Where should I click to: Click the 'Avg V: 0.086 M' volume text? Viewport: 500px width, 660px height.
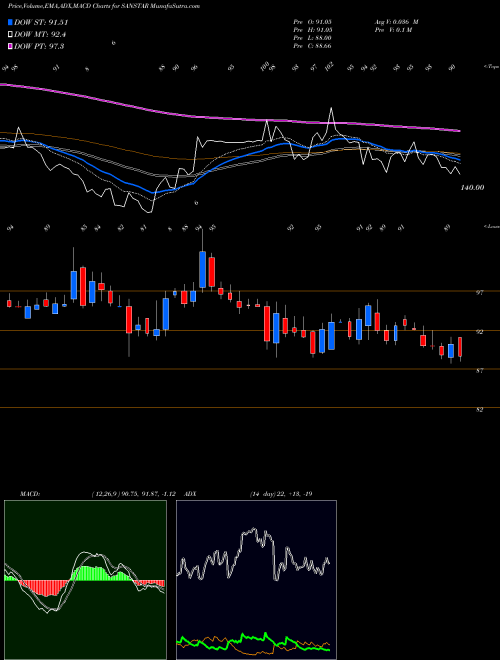396,22
